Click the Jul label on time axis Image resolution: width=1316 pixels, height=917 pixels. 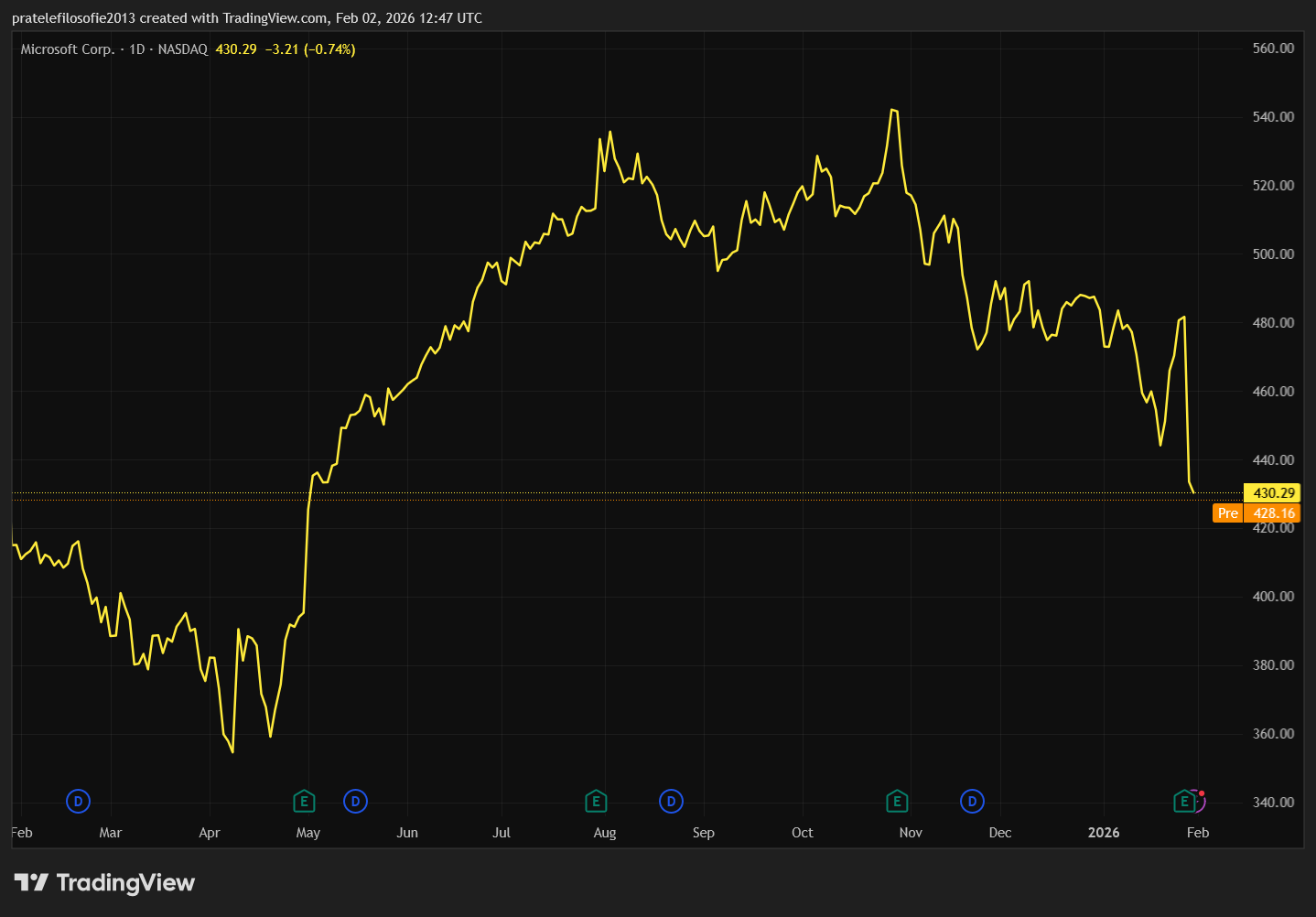click(502, 833)
